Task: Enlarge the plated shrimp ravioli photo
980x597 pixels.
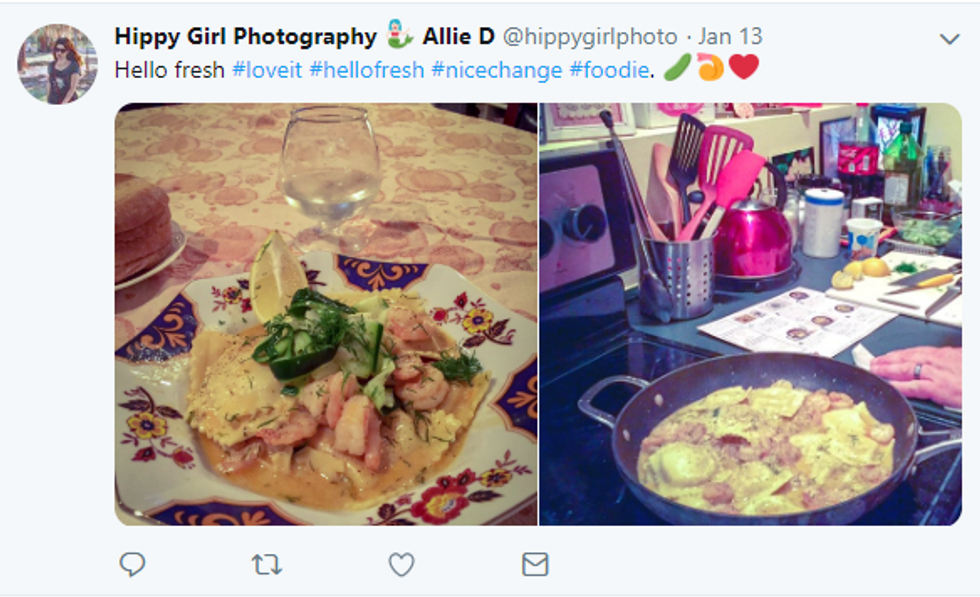Action: tap(326, 314)
